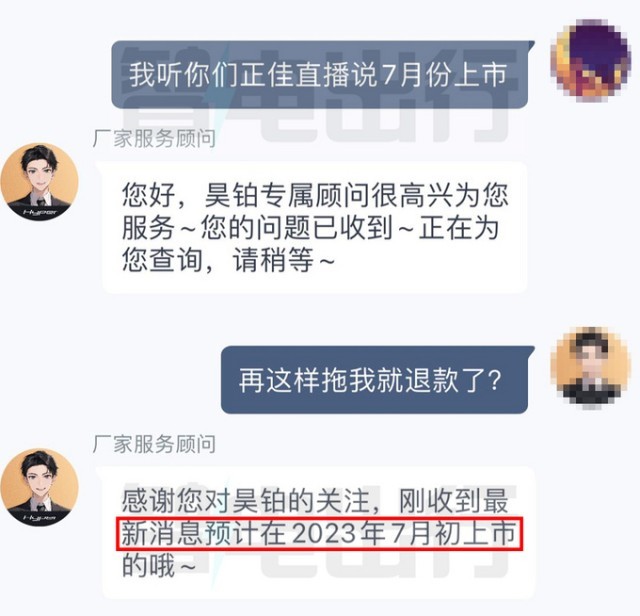Select the message 再这样拖我就退款了?
Viewport: 640px width, 616px height.
[x=378, y=380]
